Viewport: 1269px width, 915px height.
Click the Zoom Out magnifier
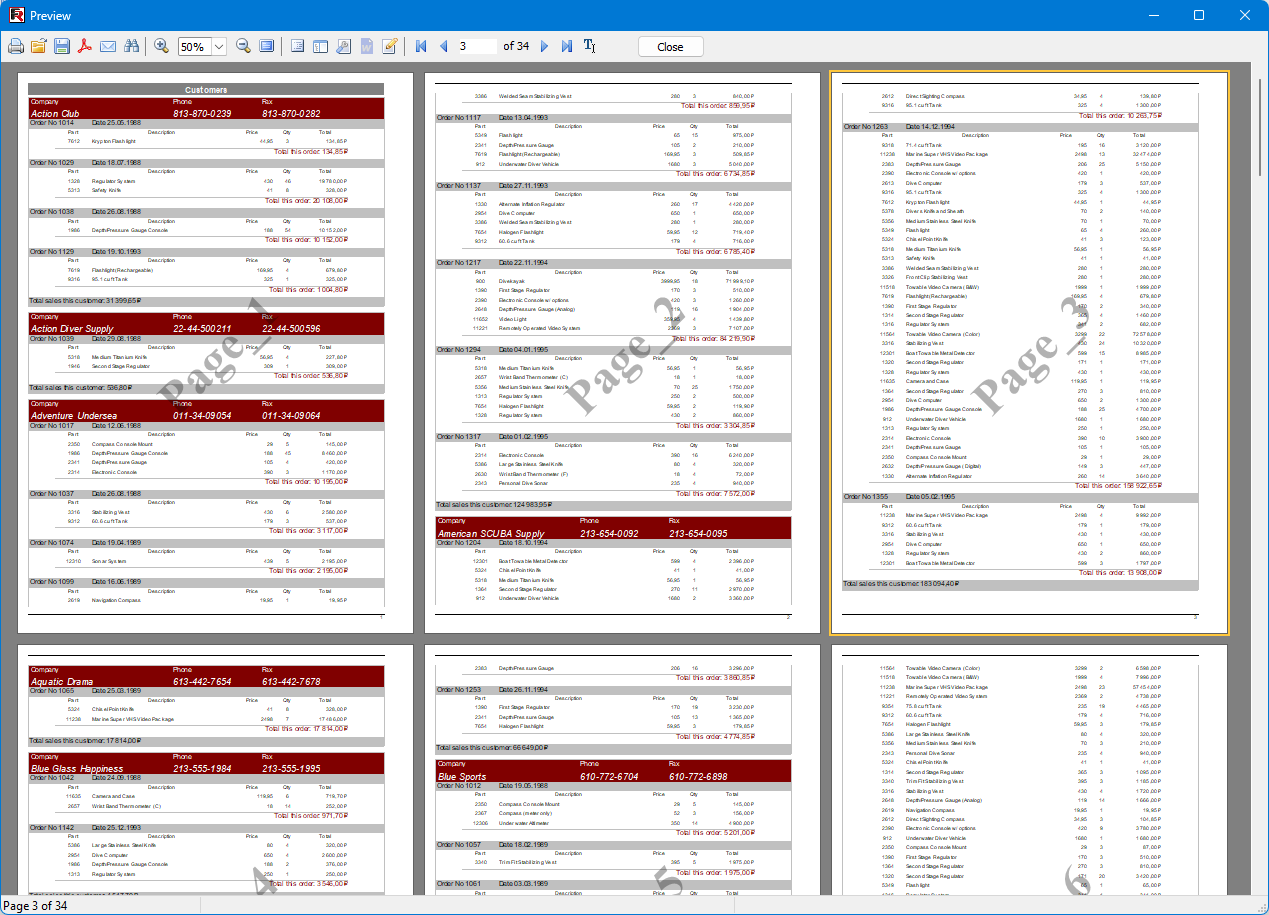(x=243, y=47)
